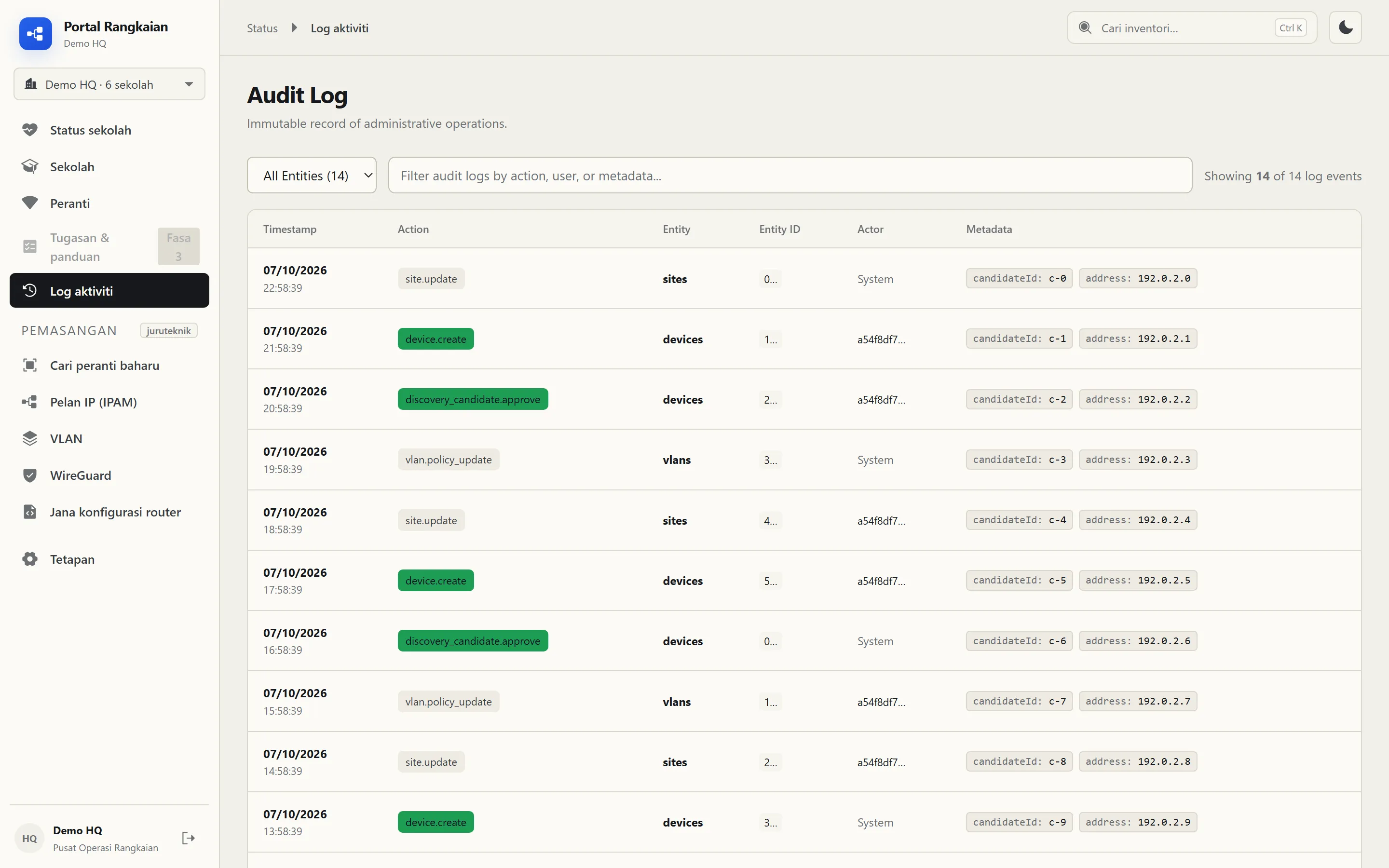The image size is (1389, 868).
Task: Click vlan.policy_update tag in 19:58:39 row
Action: [x=448, y=460]
